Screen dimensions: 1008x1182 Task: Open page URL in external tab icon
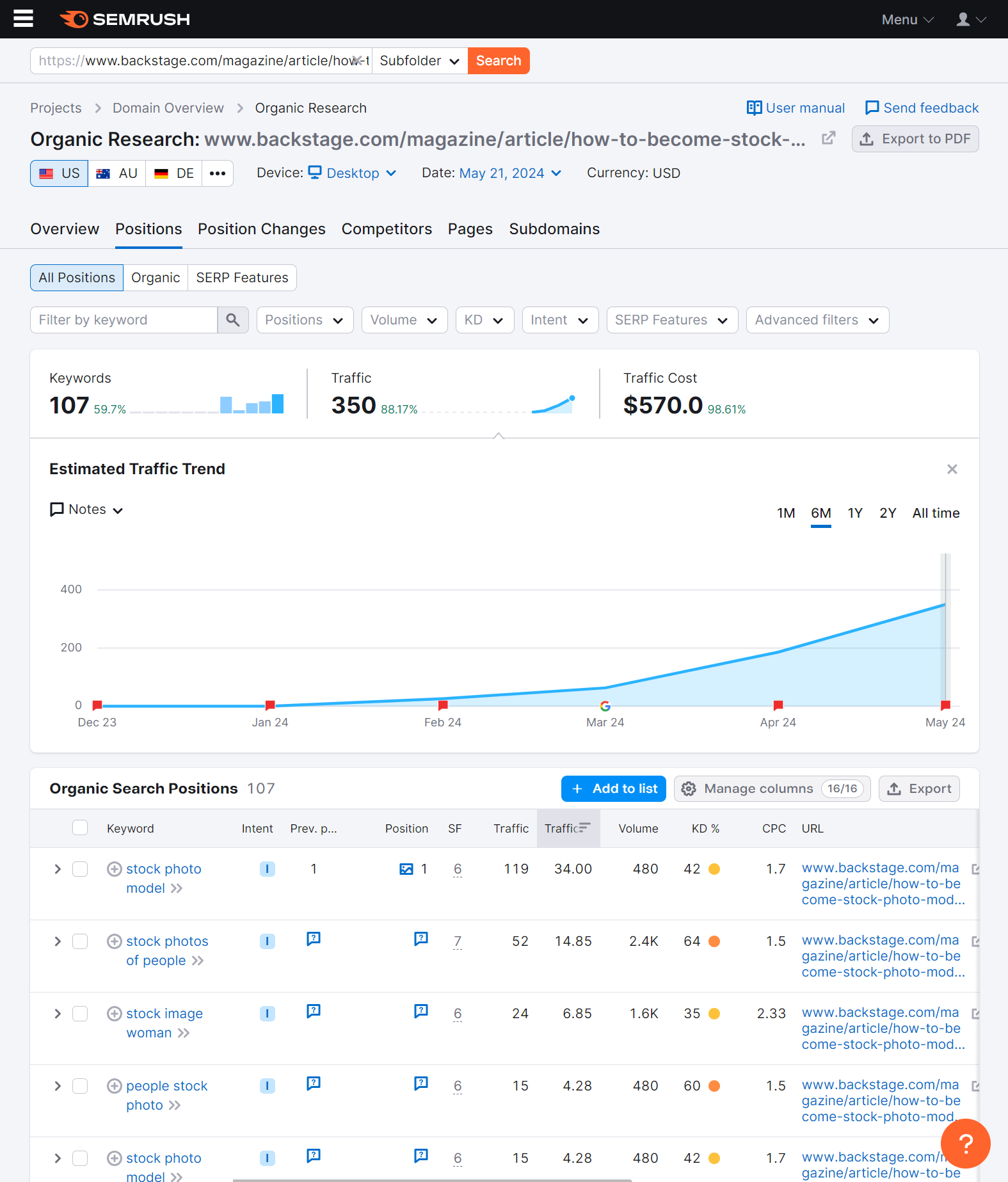tap(829, 138)
